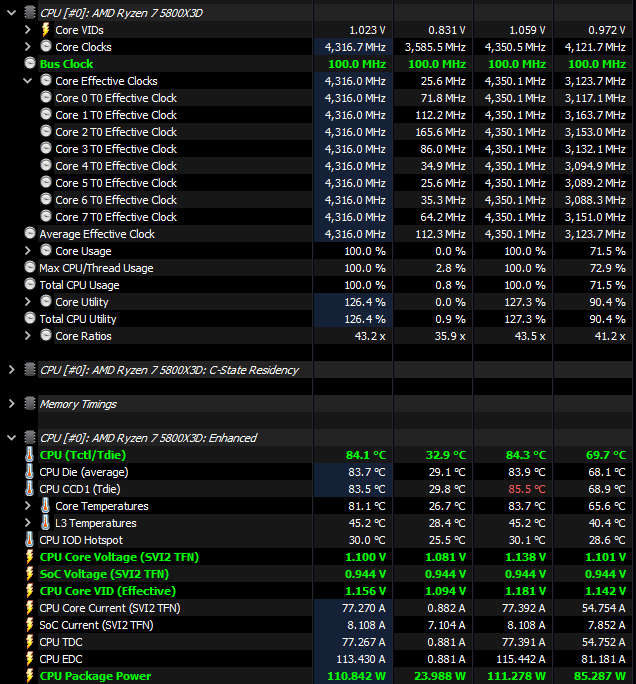Click the 126.4 % Total CPU Utility value

[365, 319]
